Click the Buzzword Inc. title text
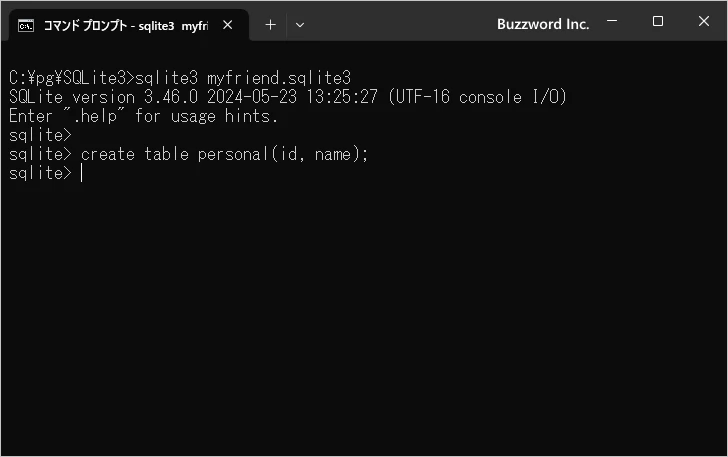The width and height of the screenshot is (728, 457). tap(543, 24)
